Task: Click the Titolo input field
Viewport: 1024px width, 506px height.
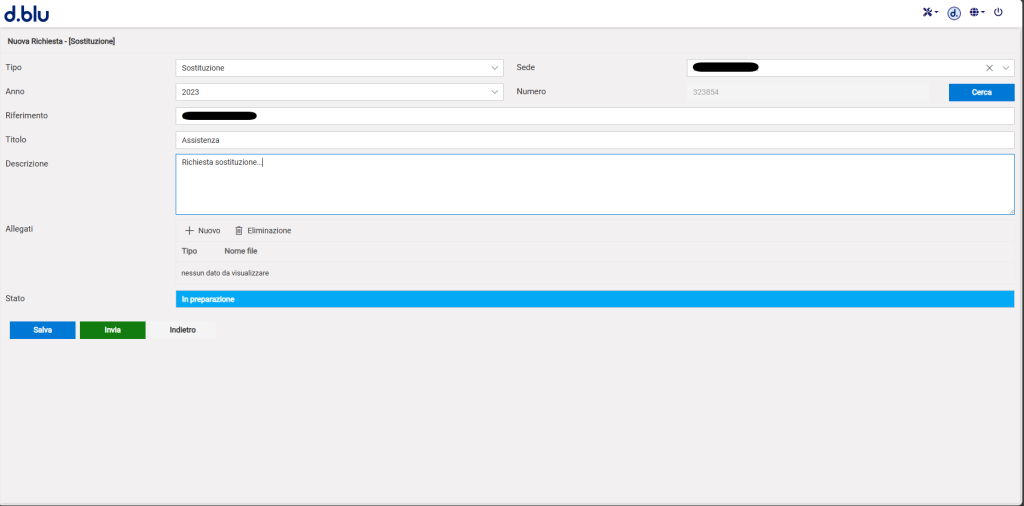Action: click(x=594, y=140)
